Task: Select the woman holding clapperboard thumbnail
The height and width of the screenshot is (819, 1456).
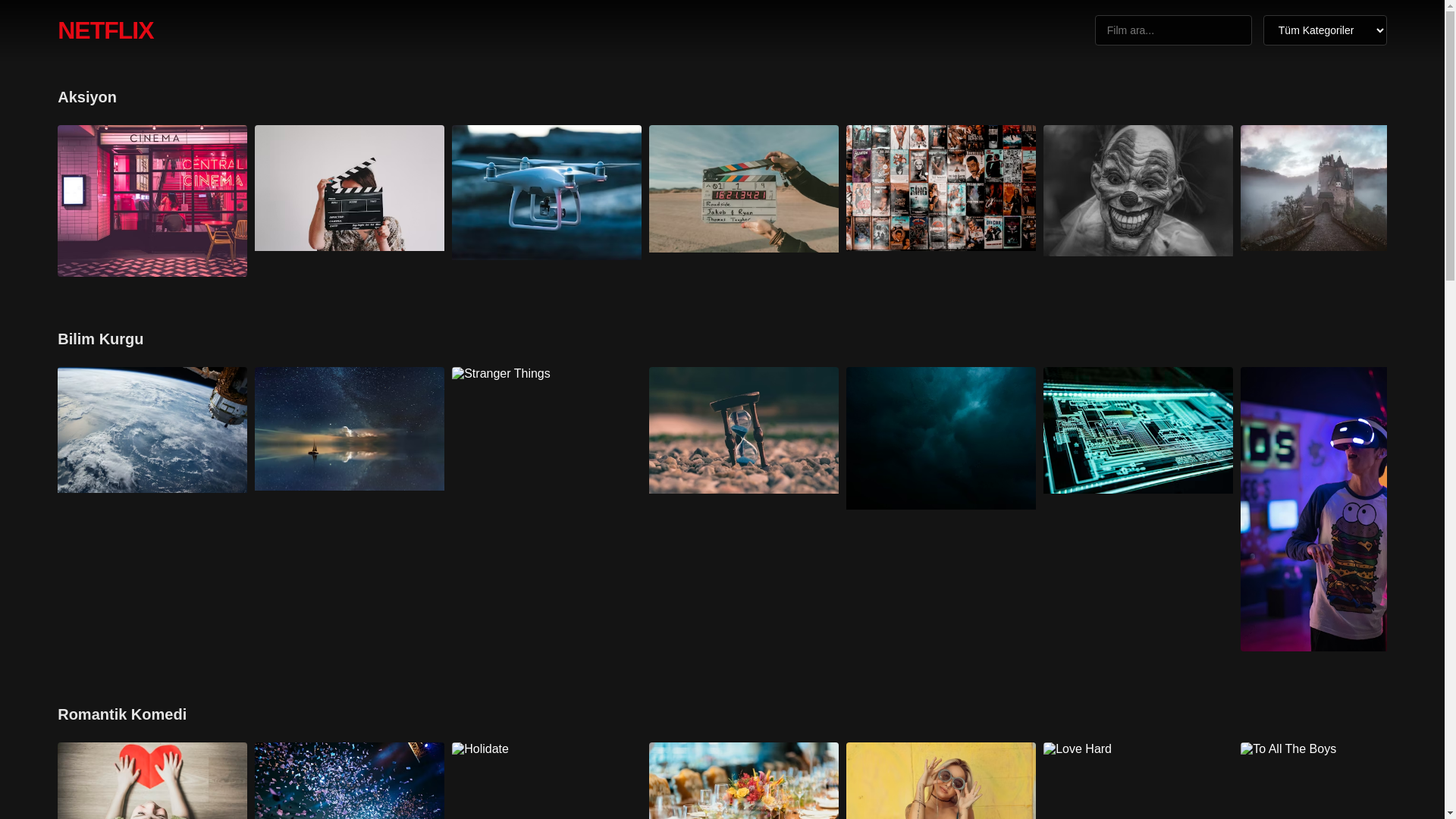Action: (350, 188)
